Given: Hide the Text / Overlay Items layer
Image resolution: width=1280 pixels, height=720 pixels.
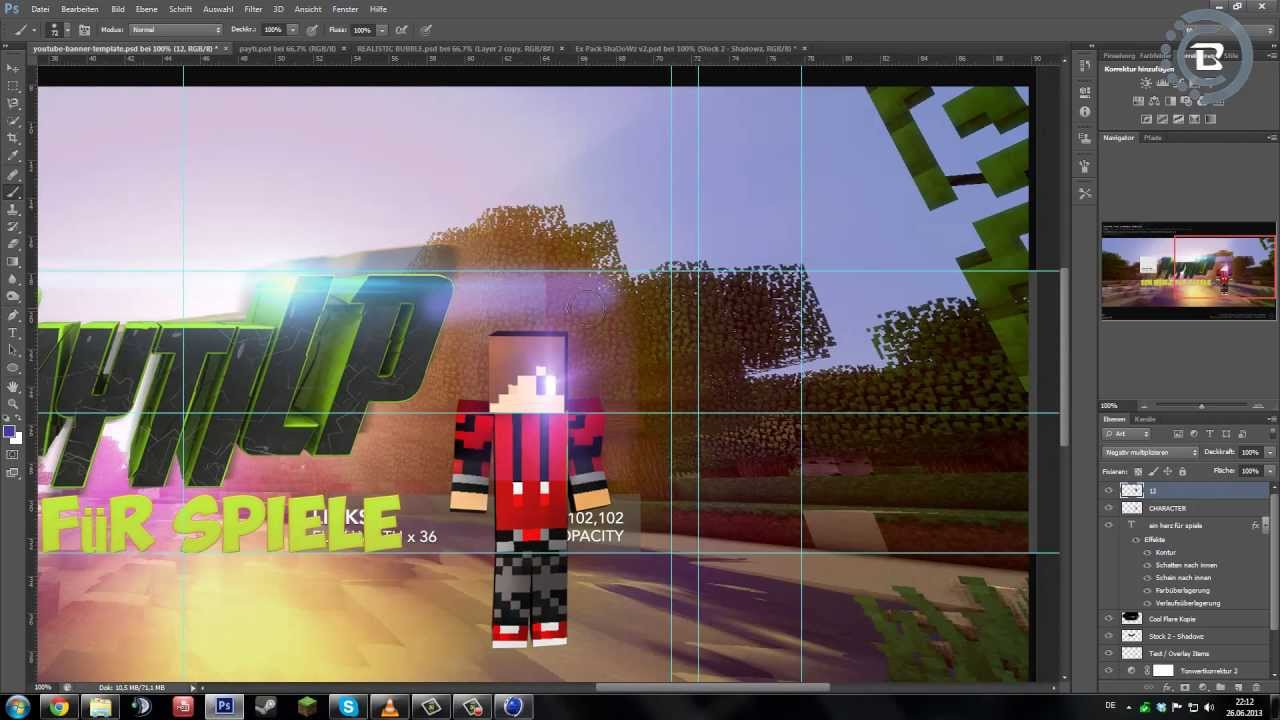Looking at the screenshot, I should (1108, 653).
